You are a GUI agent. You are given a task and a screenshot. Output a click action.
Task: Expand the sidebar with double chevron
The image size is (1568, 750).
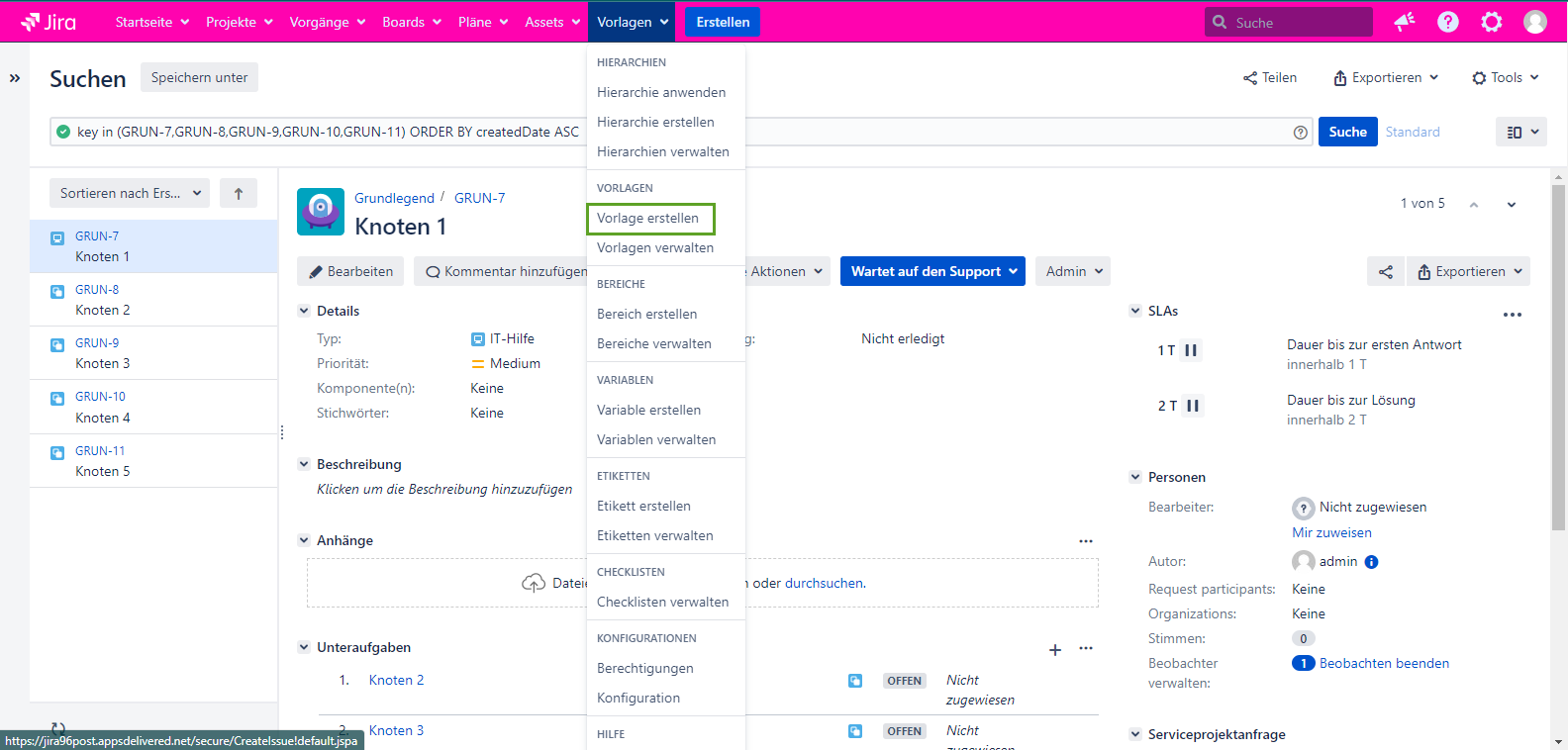coord(15,78)
